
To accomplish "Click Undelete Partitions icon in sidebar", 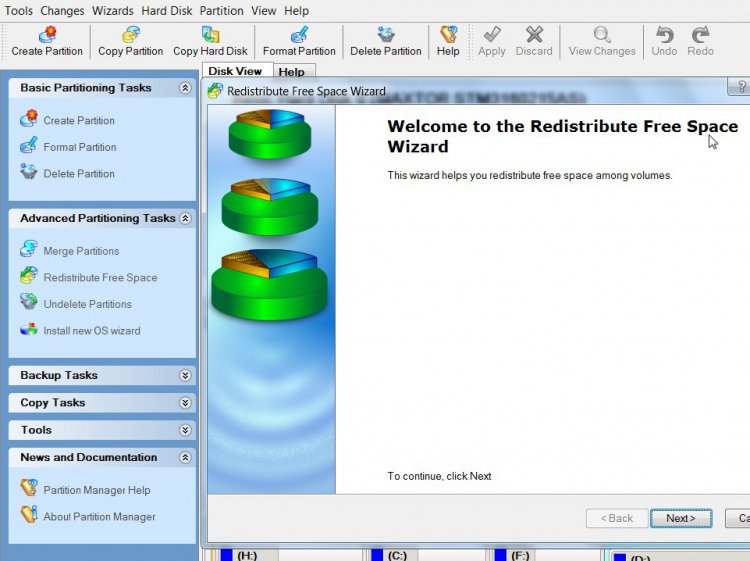I will [x=29, y=302].
